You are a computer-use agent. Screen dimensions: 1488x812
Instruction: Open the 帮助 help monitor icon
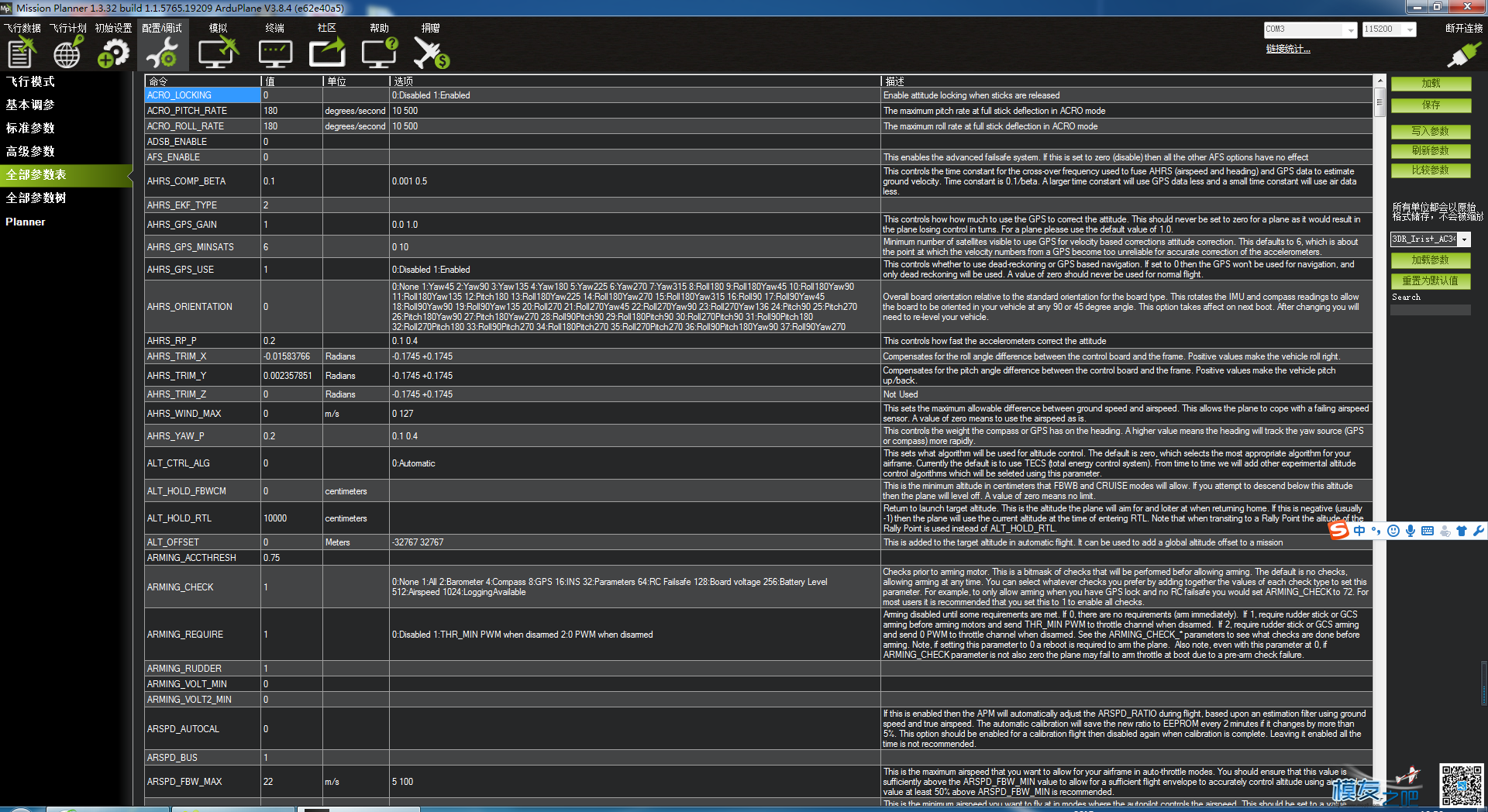380,53
